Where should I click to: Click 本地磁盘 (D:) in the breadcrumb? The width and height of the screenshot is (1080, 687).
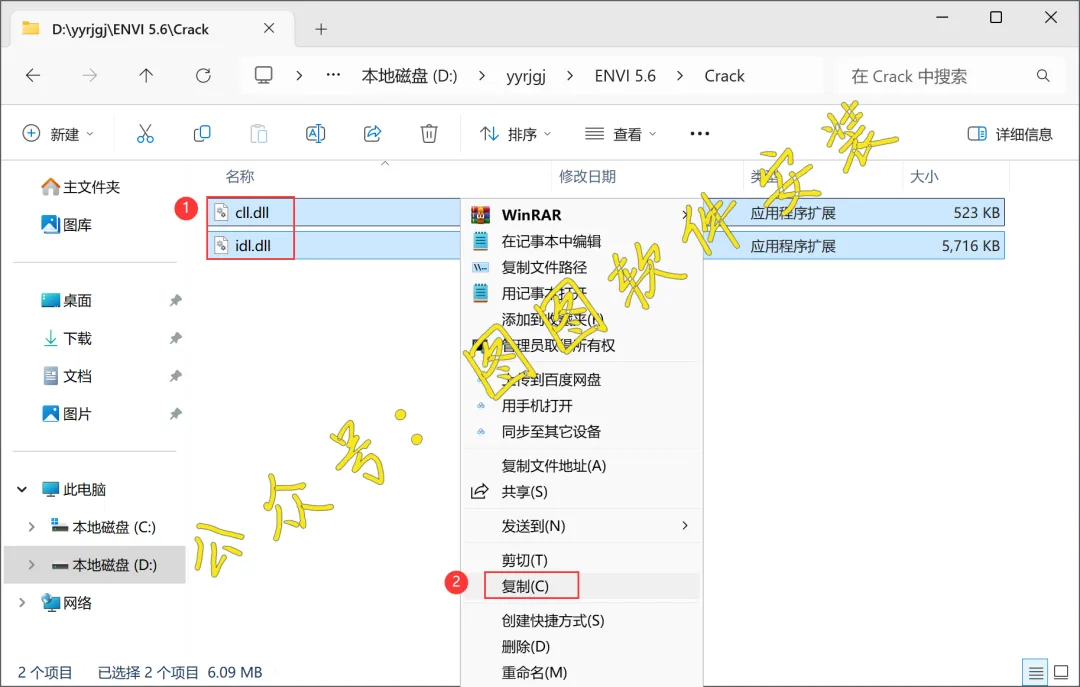409,76
